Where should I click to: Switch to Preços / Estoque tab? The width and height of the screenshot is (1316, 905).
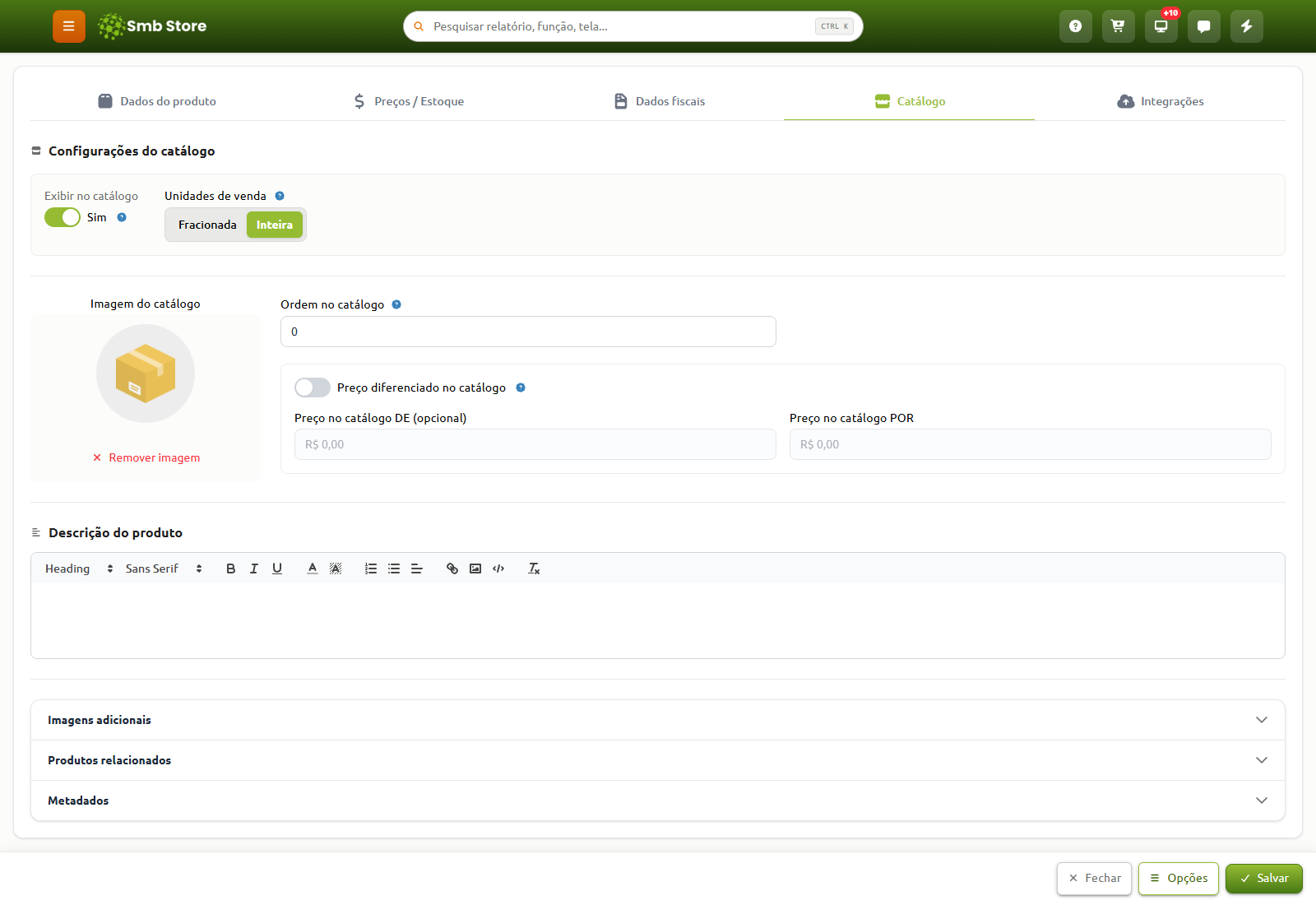click(x=408, y=101)
